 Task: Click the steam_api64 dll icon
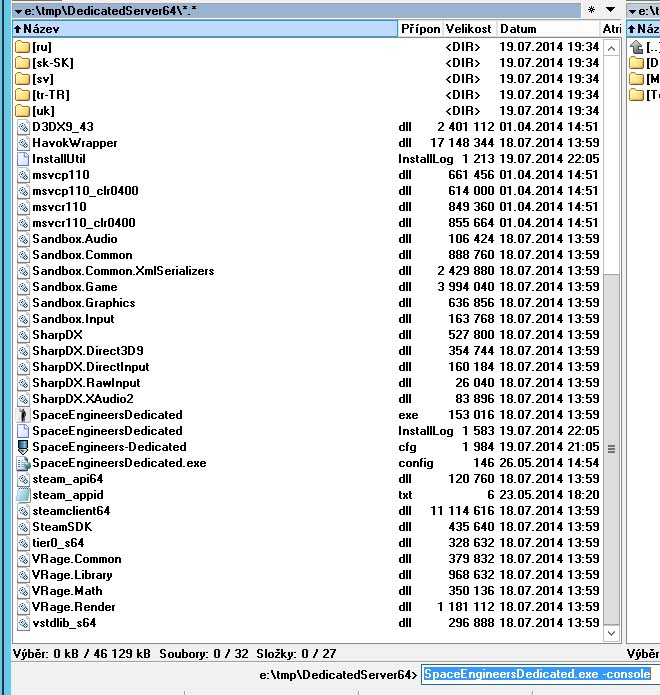23,479
